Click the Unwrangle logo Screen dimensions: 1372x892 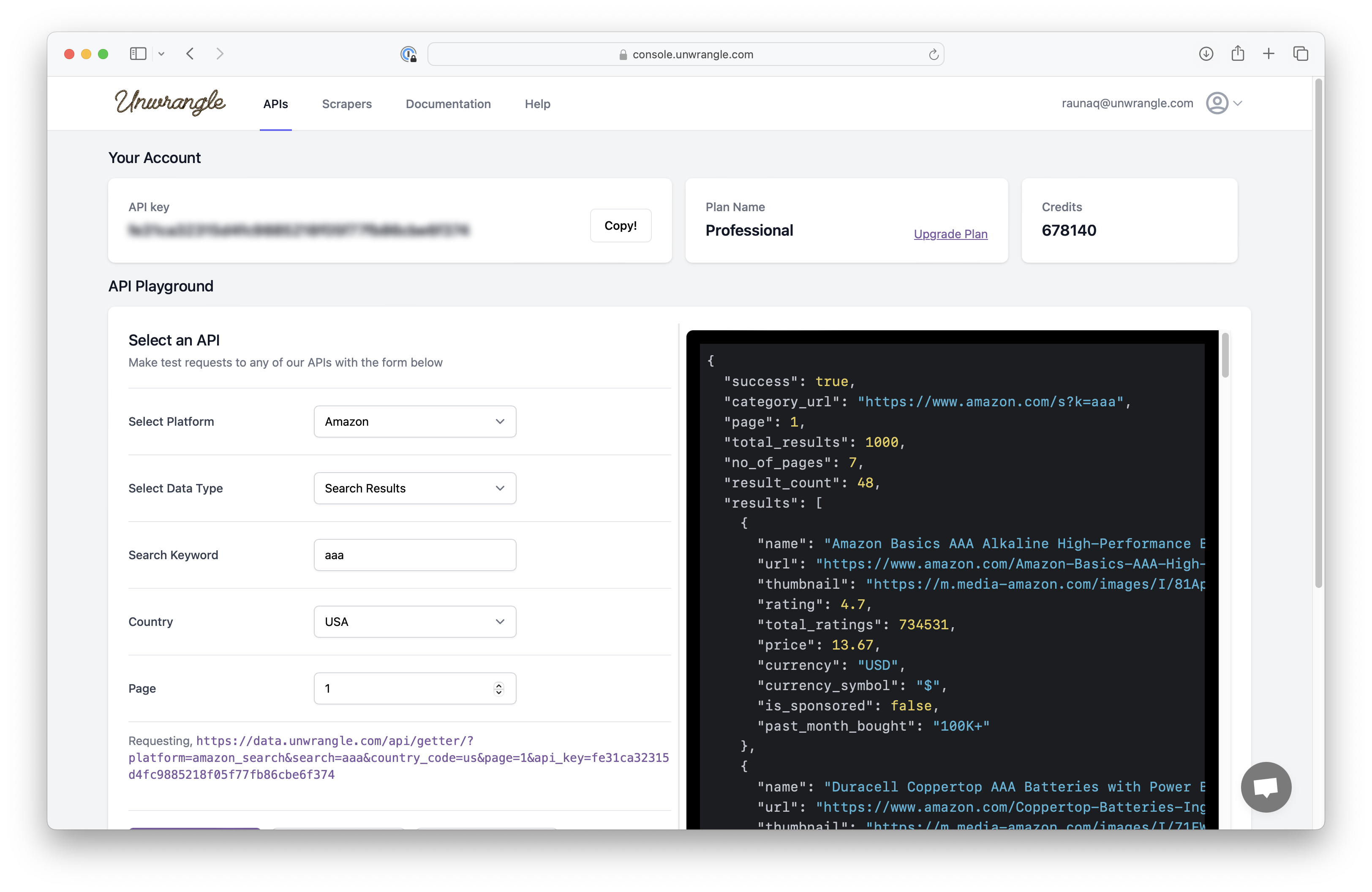170,103
